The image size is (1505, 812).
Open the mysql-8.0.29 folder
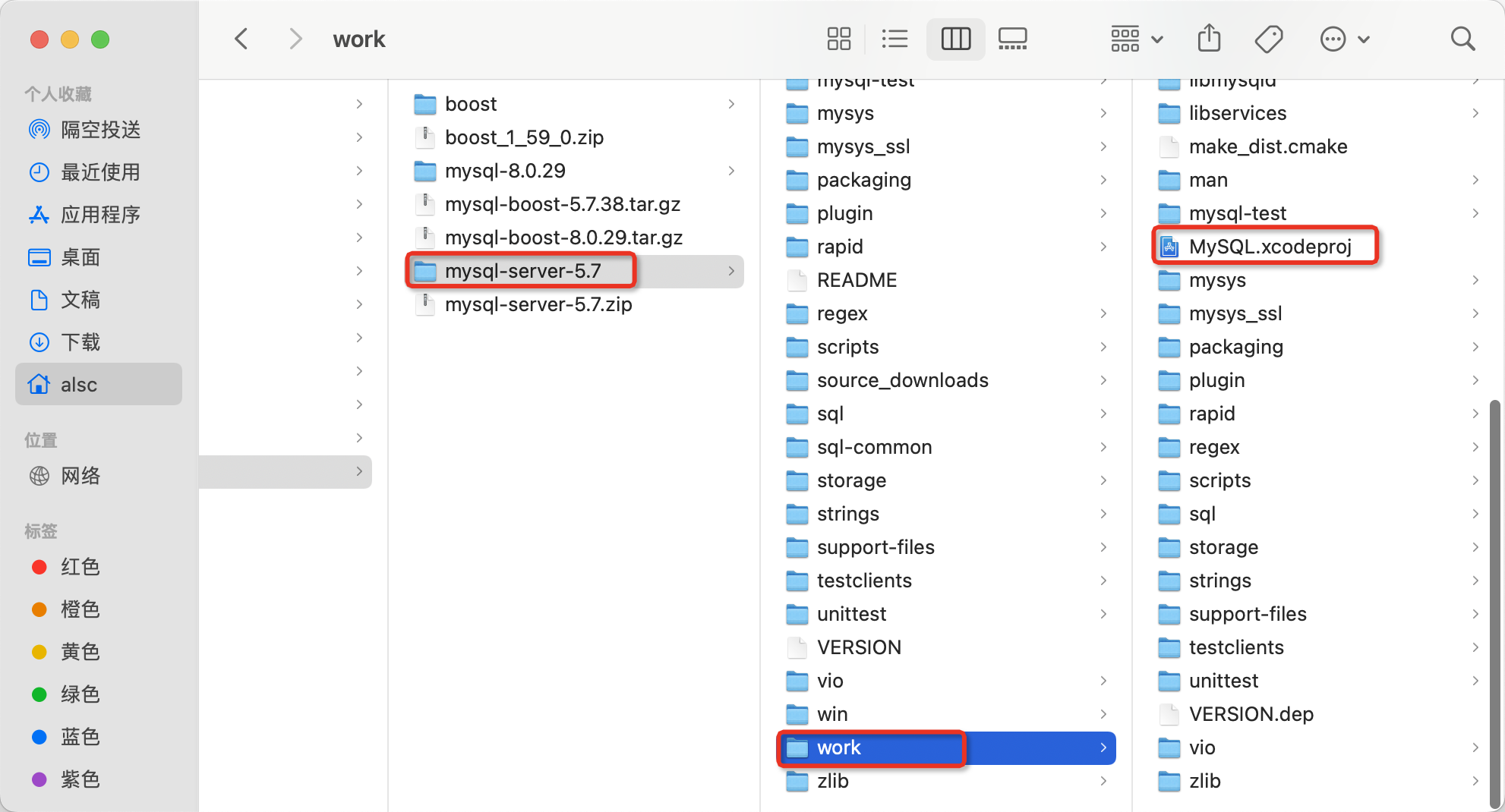[x=575, y=171]
